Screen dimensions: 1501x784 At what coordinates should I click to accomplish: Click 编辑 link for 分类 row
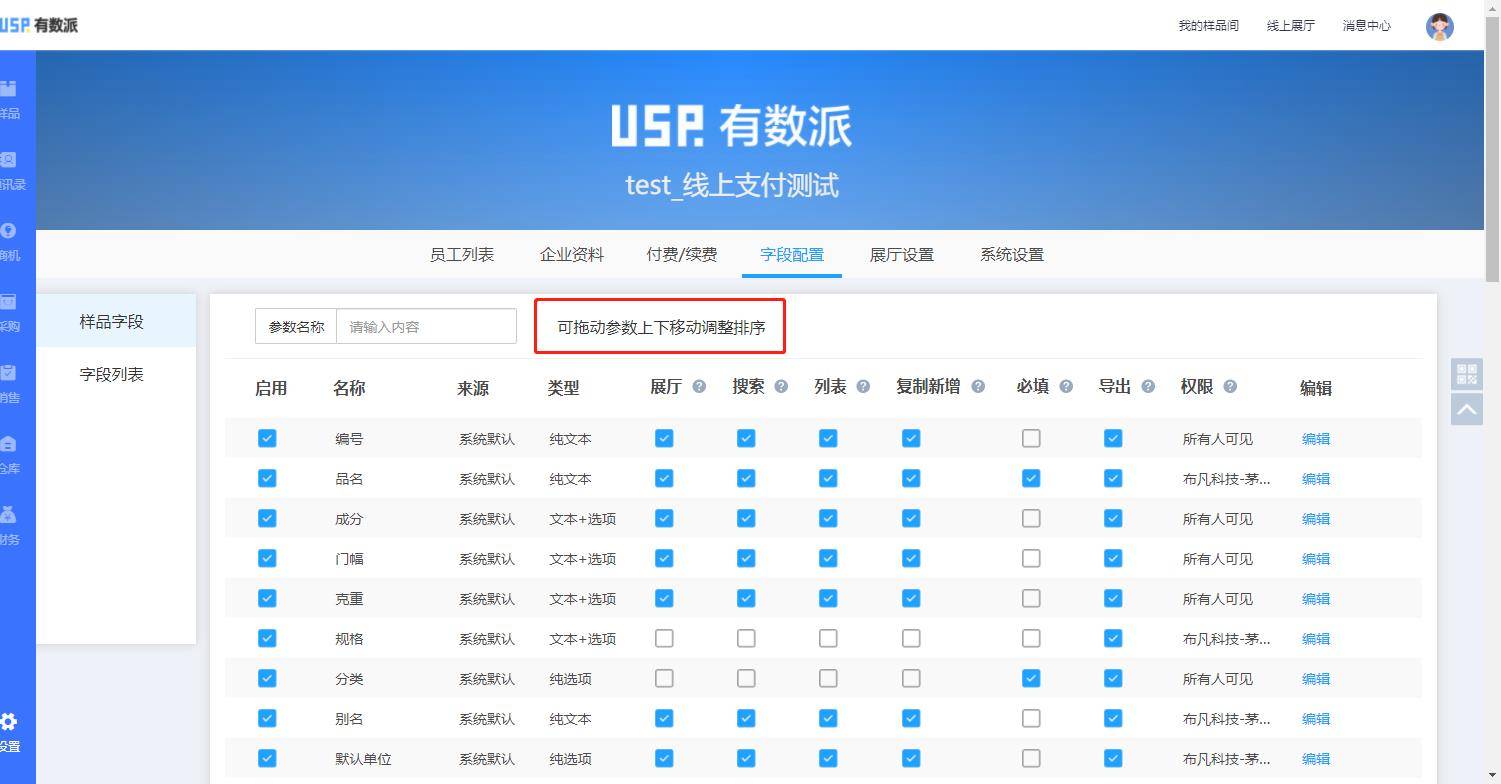(x=1316, y=678)
